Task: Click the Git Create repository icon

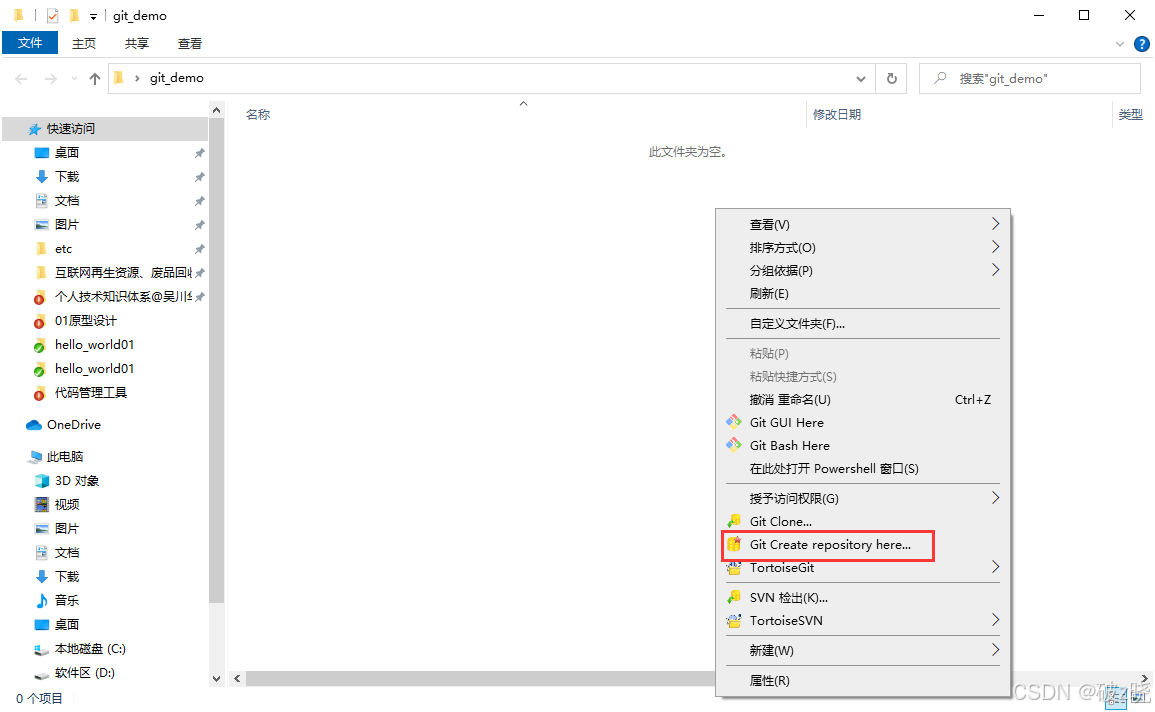Action: tap(734, 544)
